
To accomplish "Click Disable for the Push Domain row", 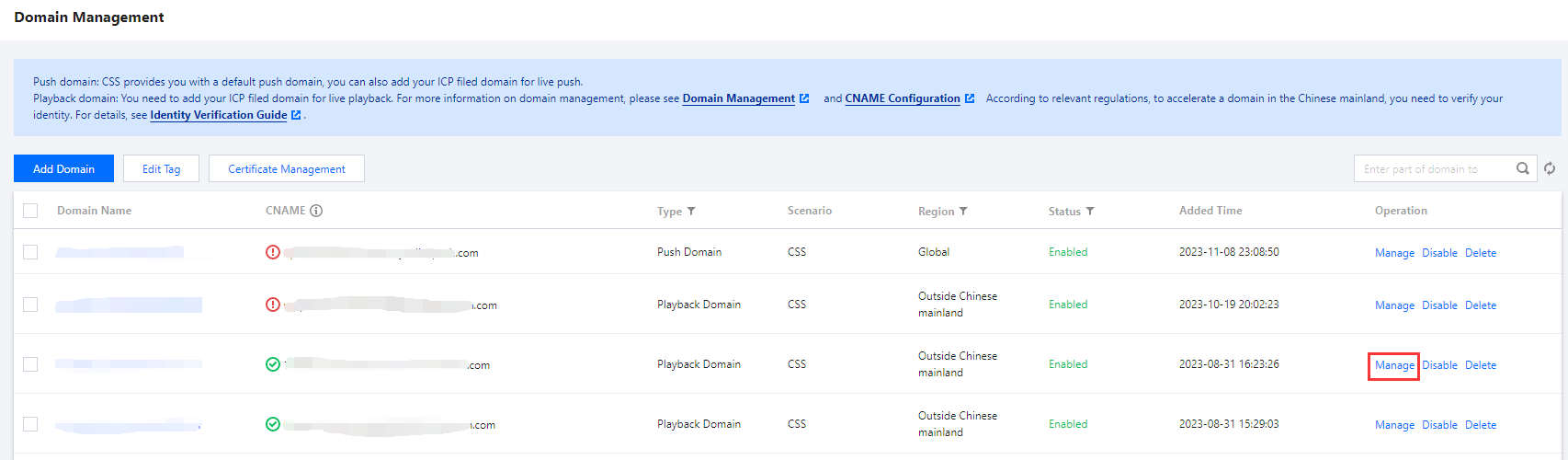I will pyautogui.click(x=1439, y=253).
